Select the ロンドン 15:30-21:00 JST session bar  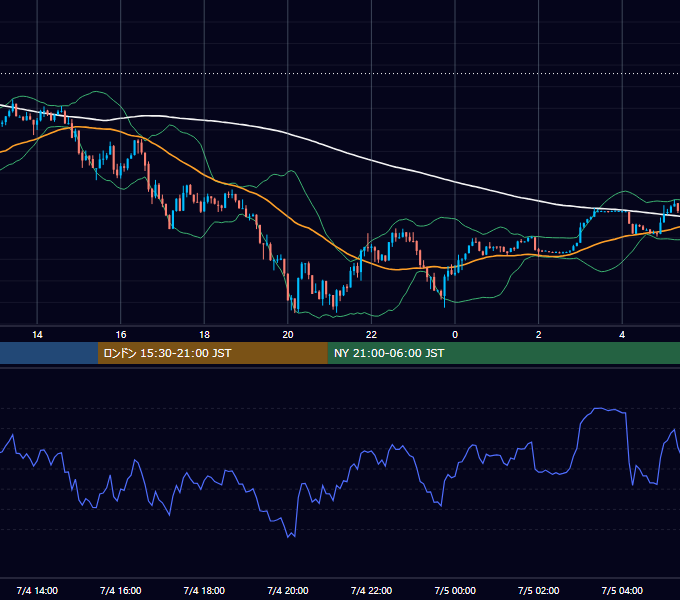pyautogui.click(x=212, y=353)
